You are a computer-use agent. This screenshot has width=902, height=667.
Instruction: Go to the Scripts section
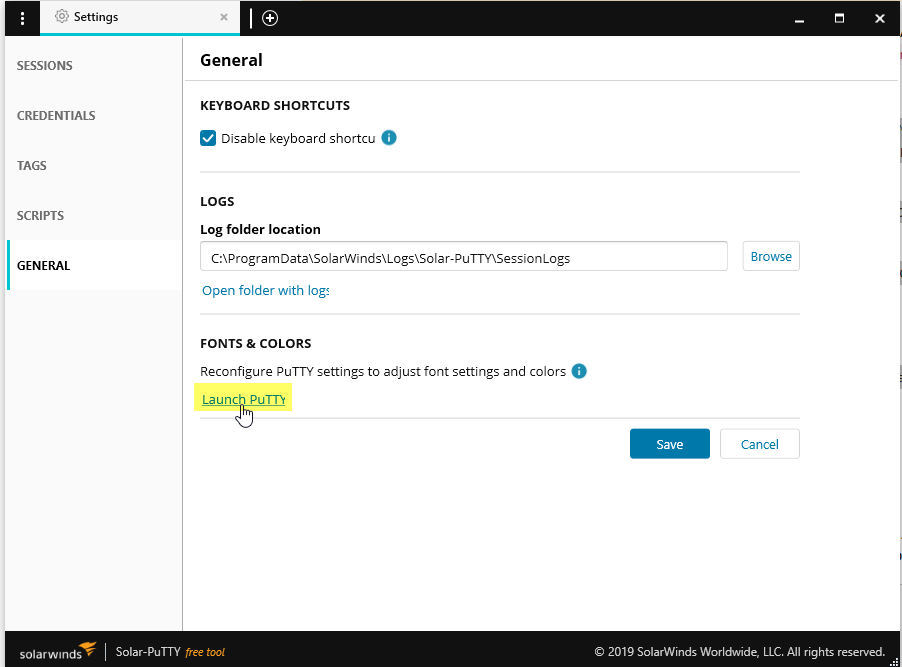tap(40, 216)
